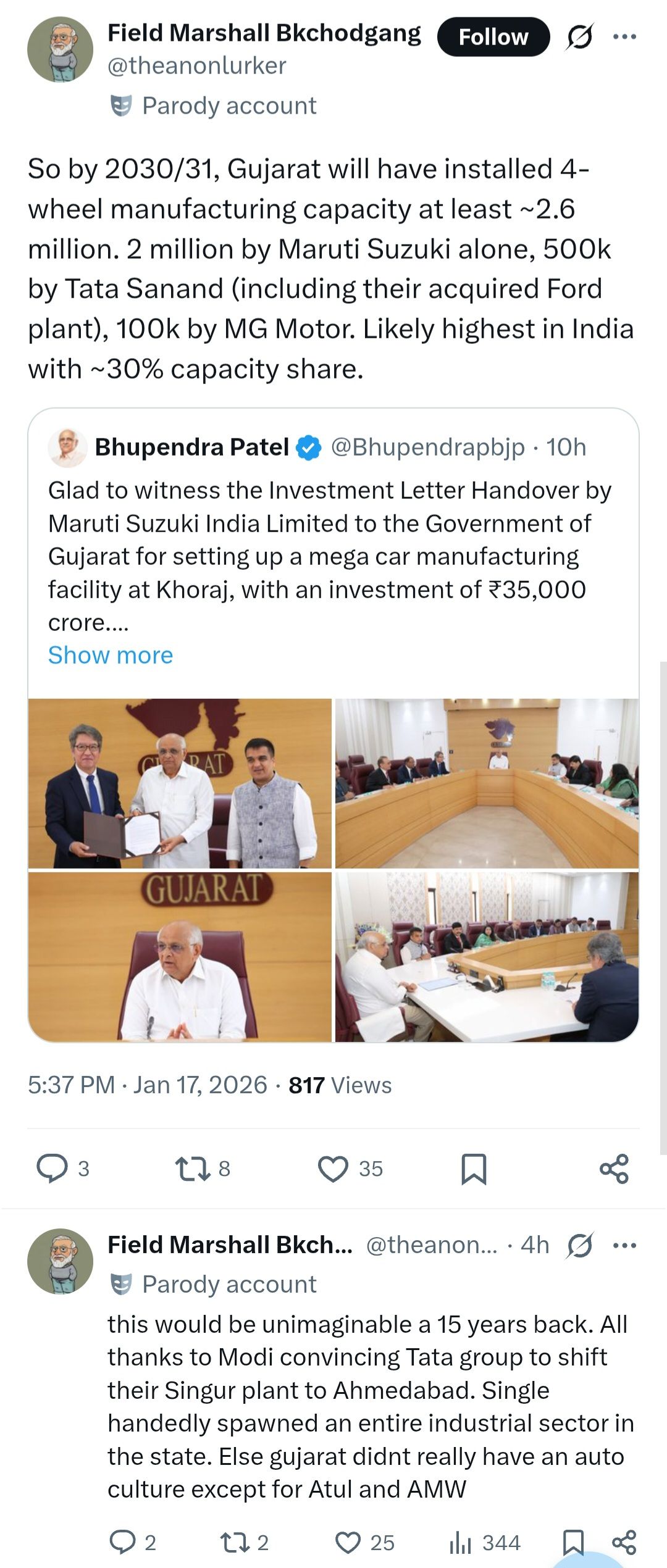This screenshot has height=1568, width=667.
Task: Open more options menu on main tweet
Action: 624,36
